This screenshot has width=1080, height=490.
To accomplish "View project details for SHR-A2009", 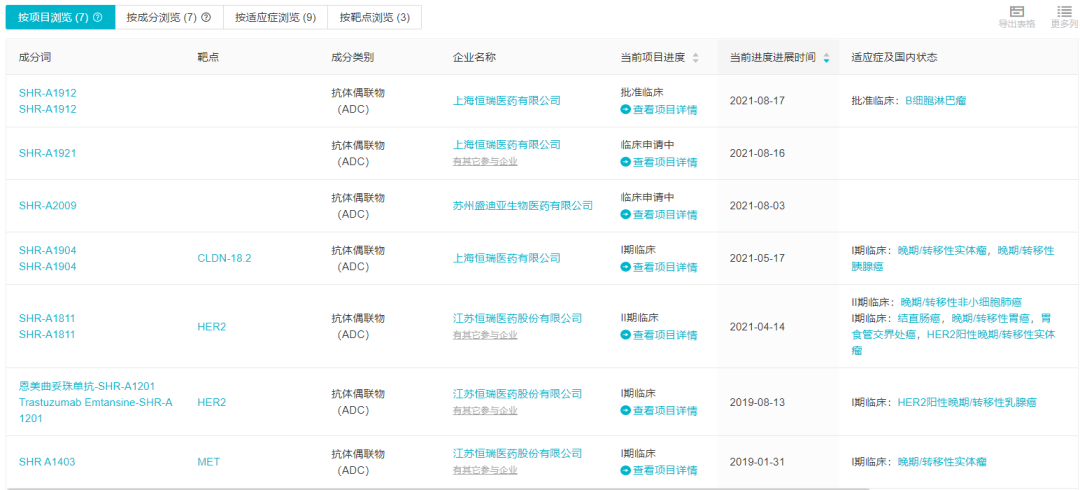I will pyautogui.click(x=658, y=214).
